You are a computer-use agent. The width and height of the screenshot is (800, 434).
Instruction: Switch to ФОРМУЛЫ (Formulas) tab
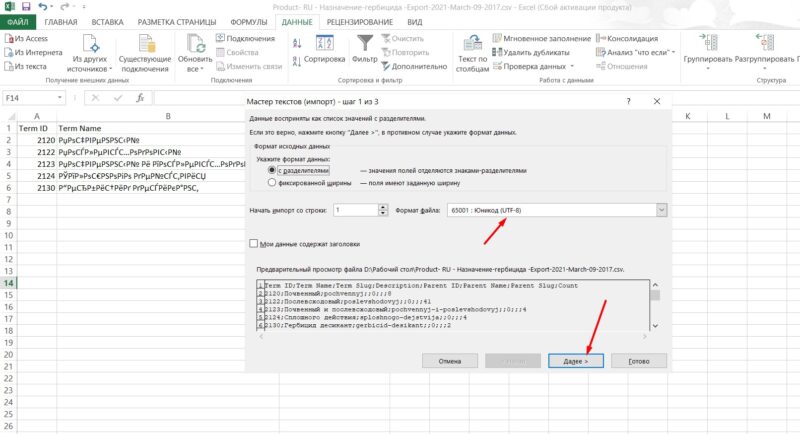[x=248, y=22]
